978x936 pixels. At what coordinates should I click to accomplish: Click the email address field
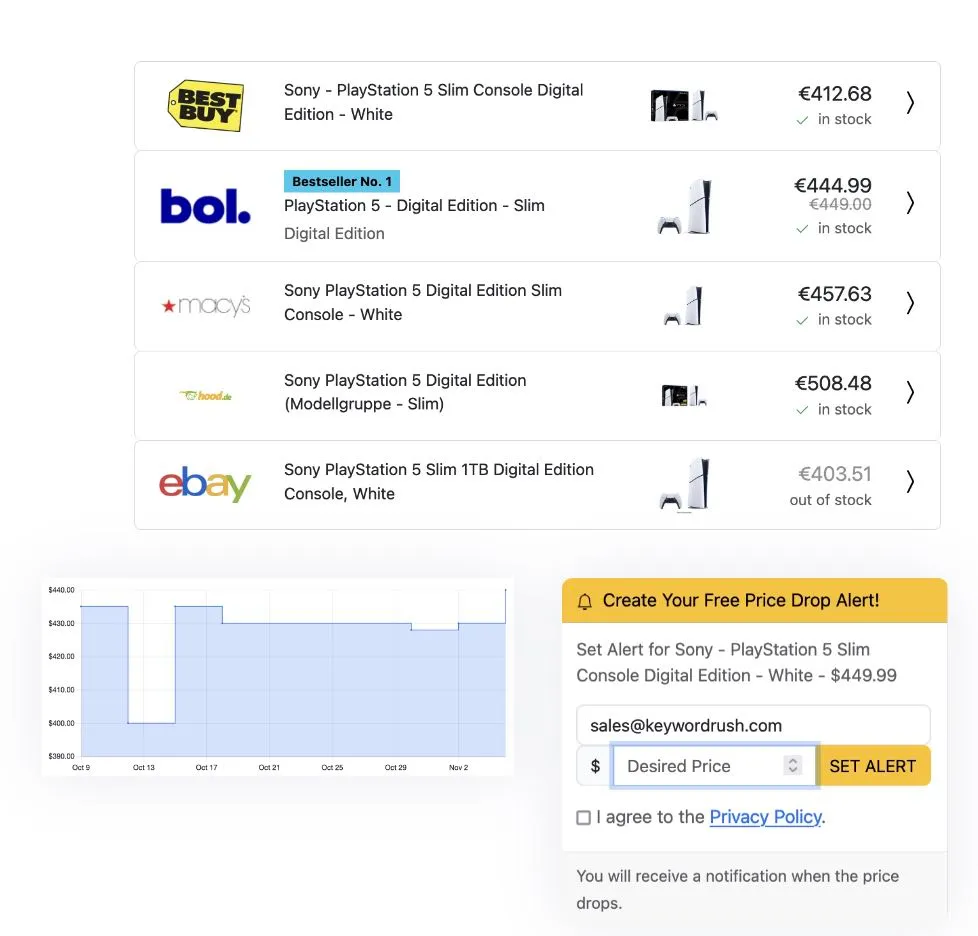pyautogui.click(x=753, y=725)
